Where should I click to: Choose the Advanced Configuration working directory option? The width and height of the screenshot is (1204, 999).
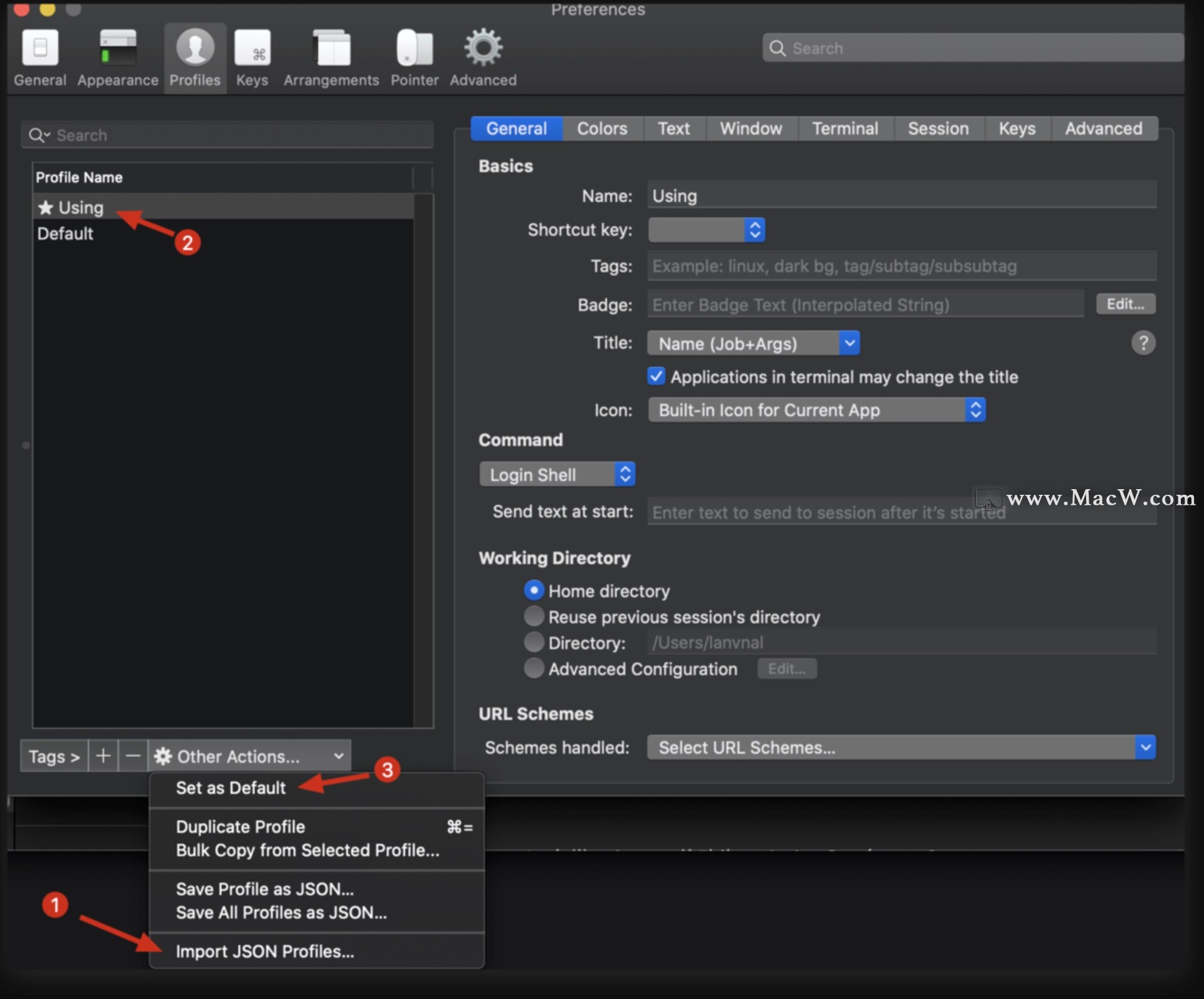point(534,669)
